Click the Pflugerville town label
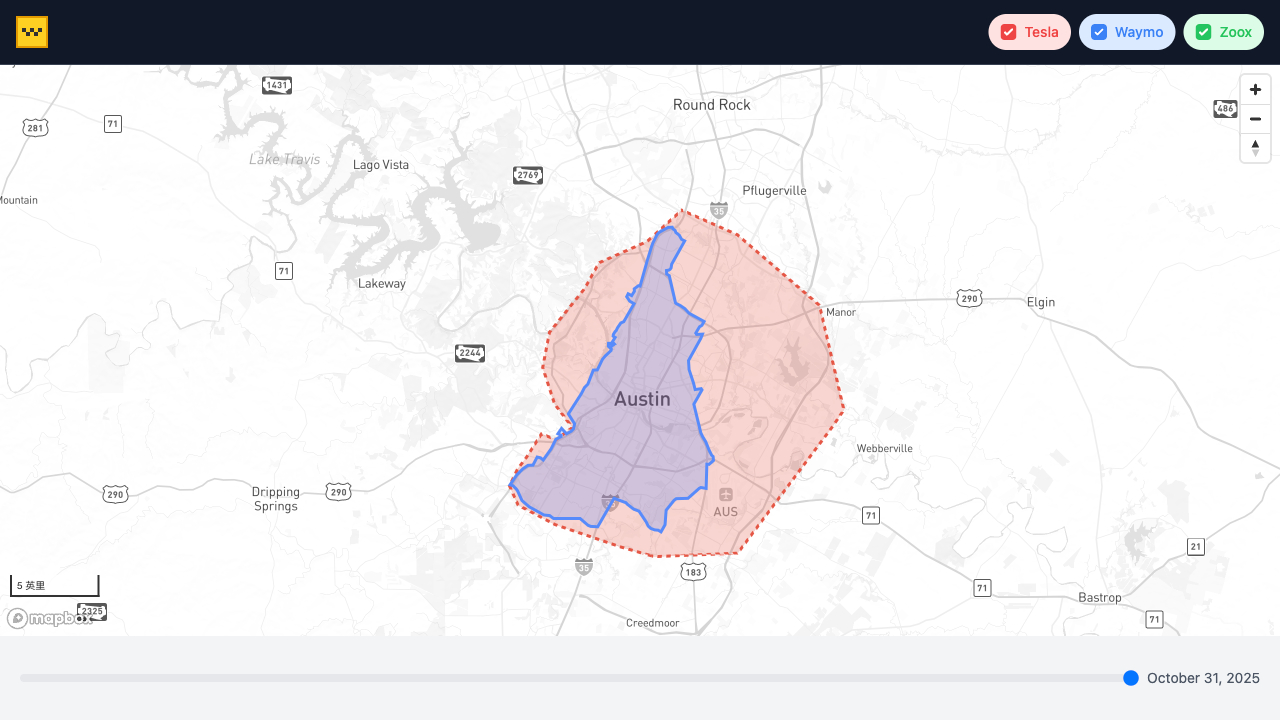Screen dimensions: 1280x720 click(x=774, y=191)
